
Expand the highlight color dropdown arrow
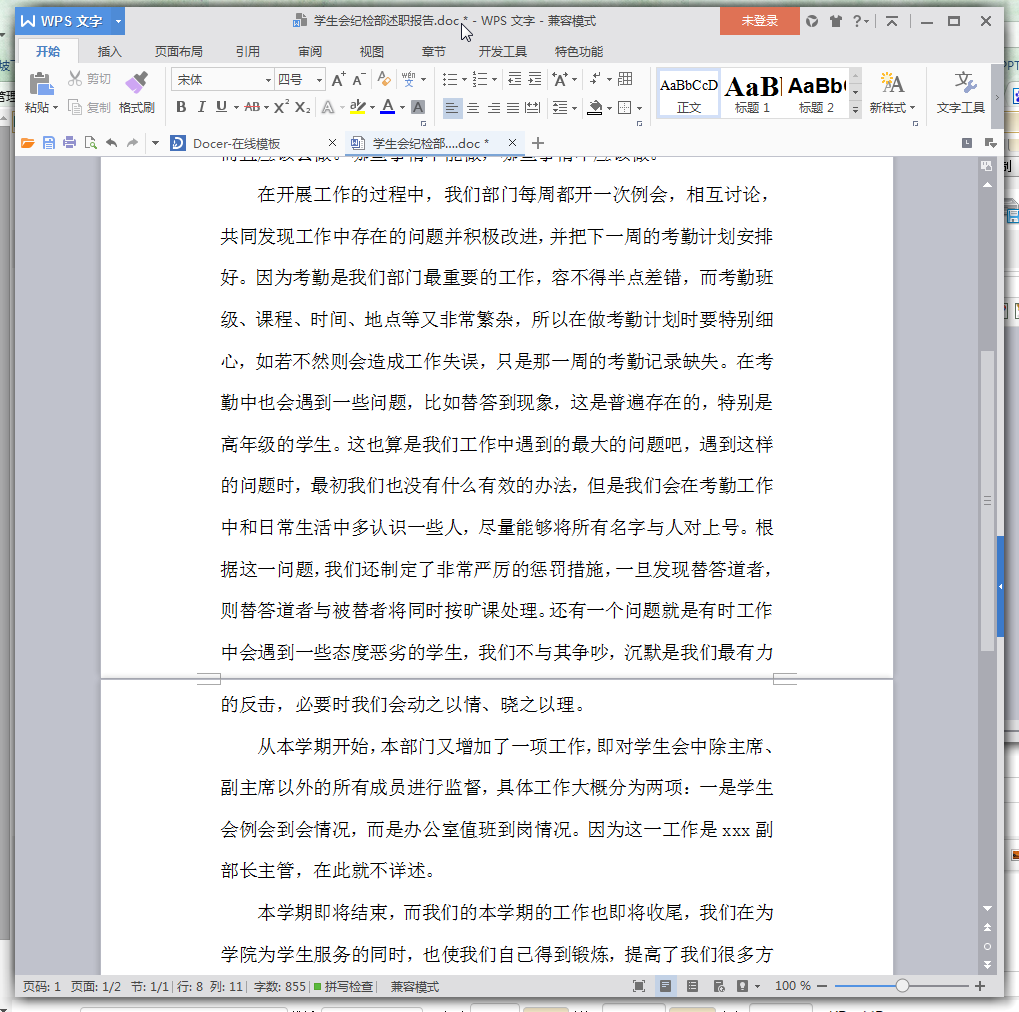(372, 107)
